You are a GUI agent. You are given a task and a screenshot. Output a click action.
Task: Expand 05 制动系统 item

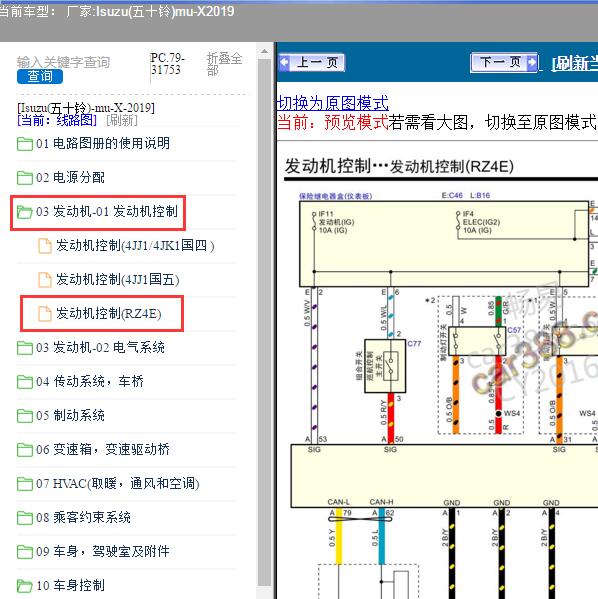pos(70,415)
